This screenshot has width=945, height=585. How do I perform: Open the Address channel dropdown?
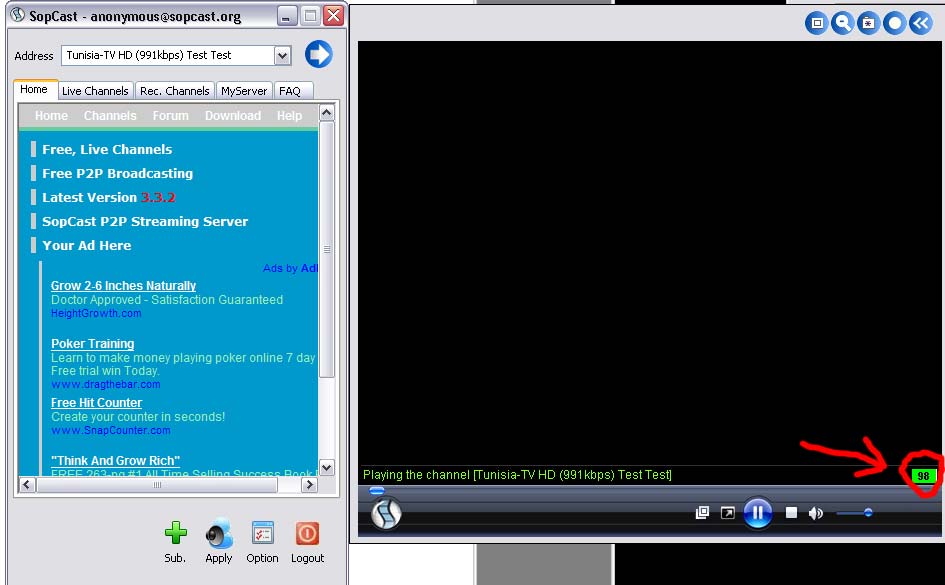coord(282,56)
